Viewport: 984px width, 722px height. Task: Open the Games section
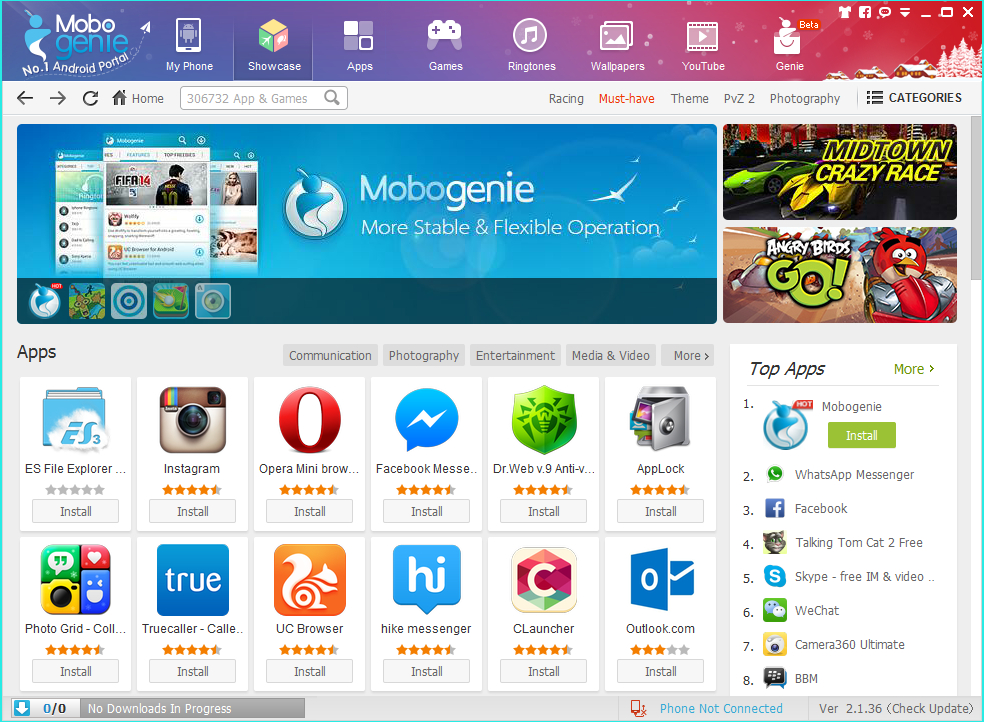tap(445, 45)
